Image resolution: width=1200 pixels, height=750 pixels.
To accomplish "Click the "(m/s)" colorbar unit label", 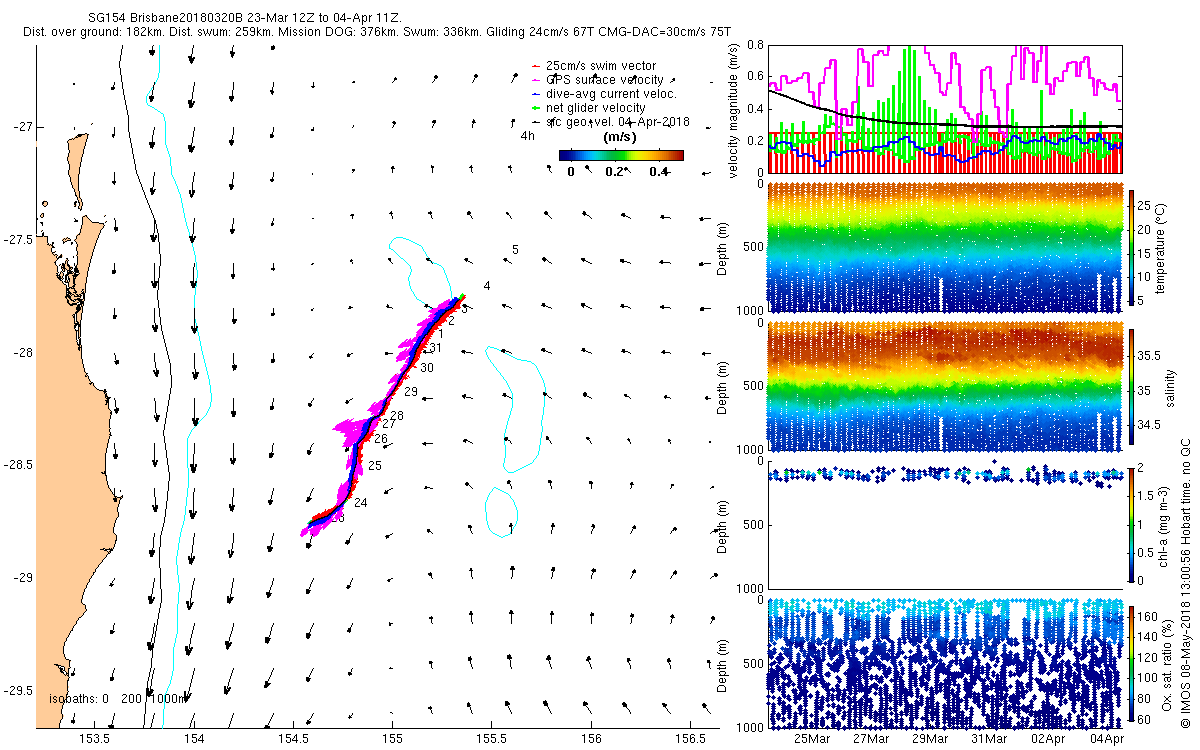I will (x=621, y=138).
